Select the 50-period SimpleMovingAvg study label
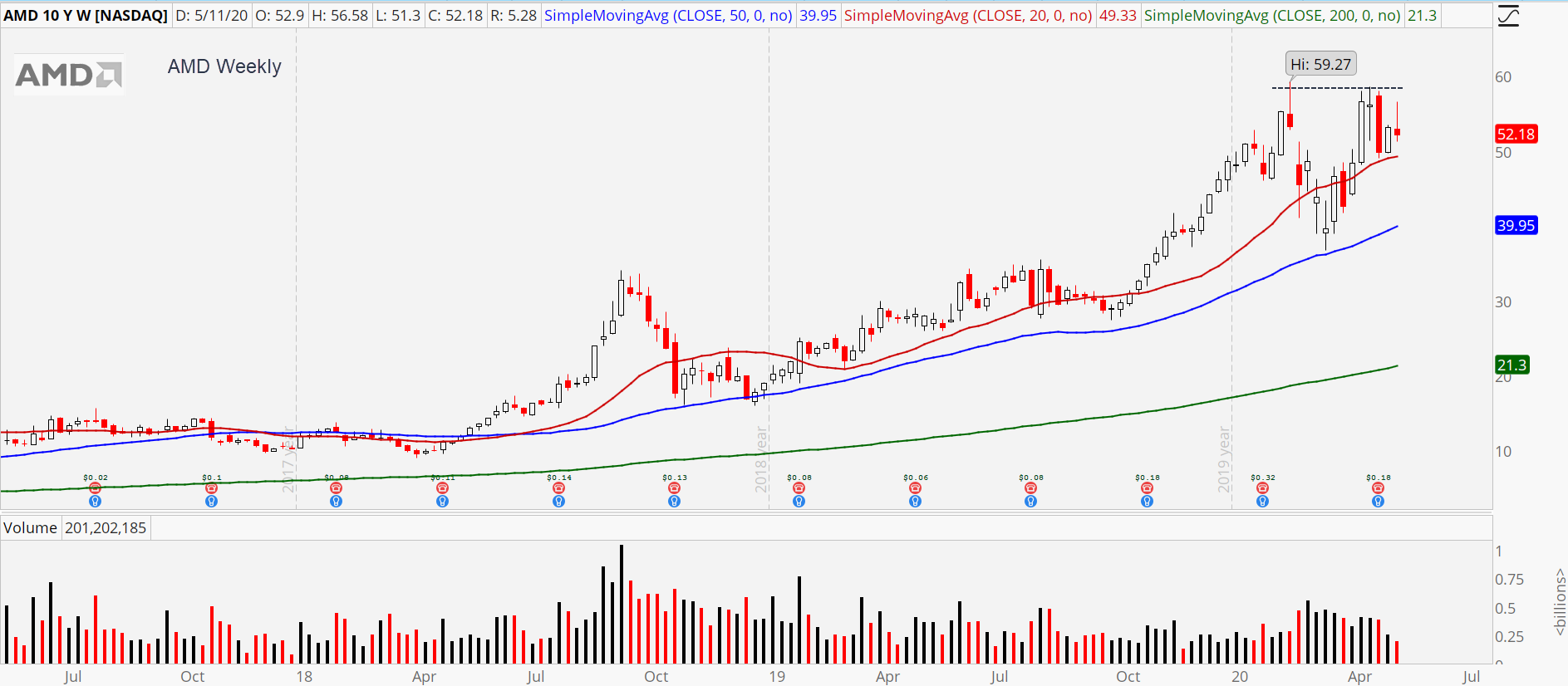Image resolution: width=1568 pixels, height=686 pixels. [x=668, y=16]
